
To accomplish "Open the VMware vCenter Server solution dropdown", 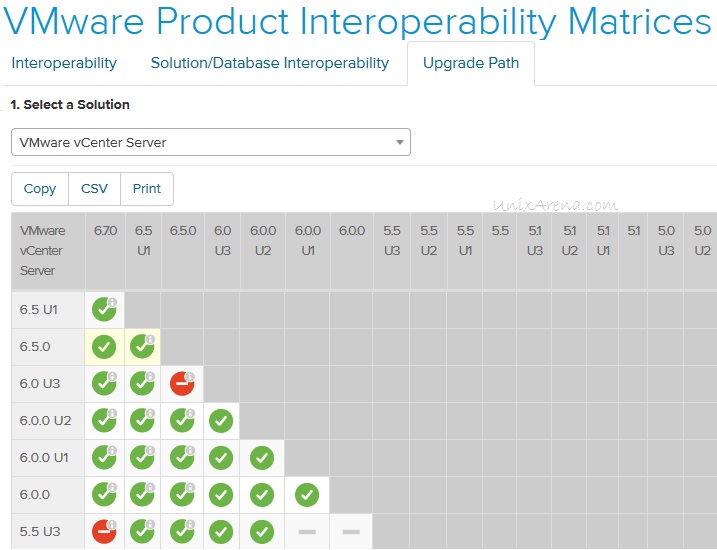I will tap(211, 142).
